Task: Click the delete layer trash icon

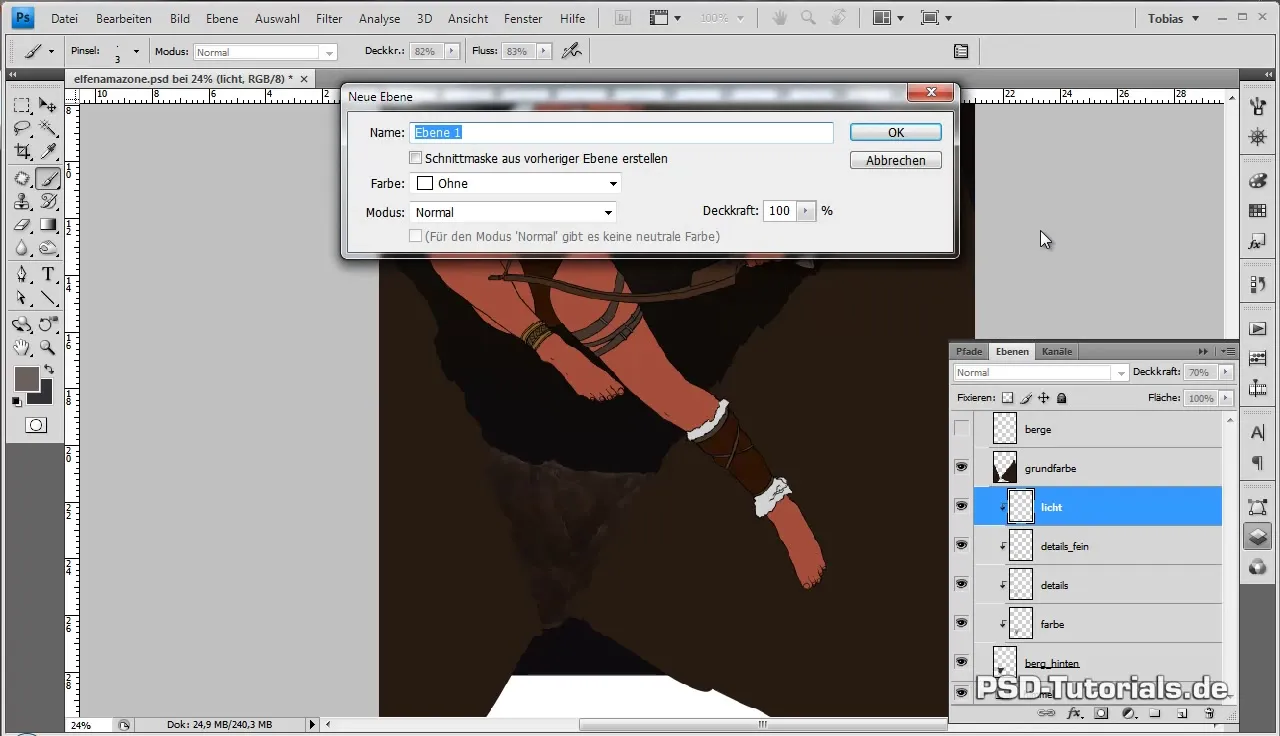Action: [1209, 713]
